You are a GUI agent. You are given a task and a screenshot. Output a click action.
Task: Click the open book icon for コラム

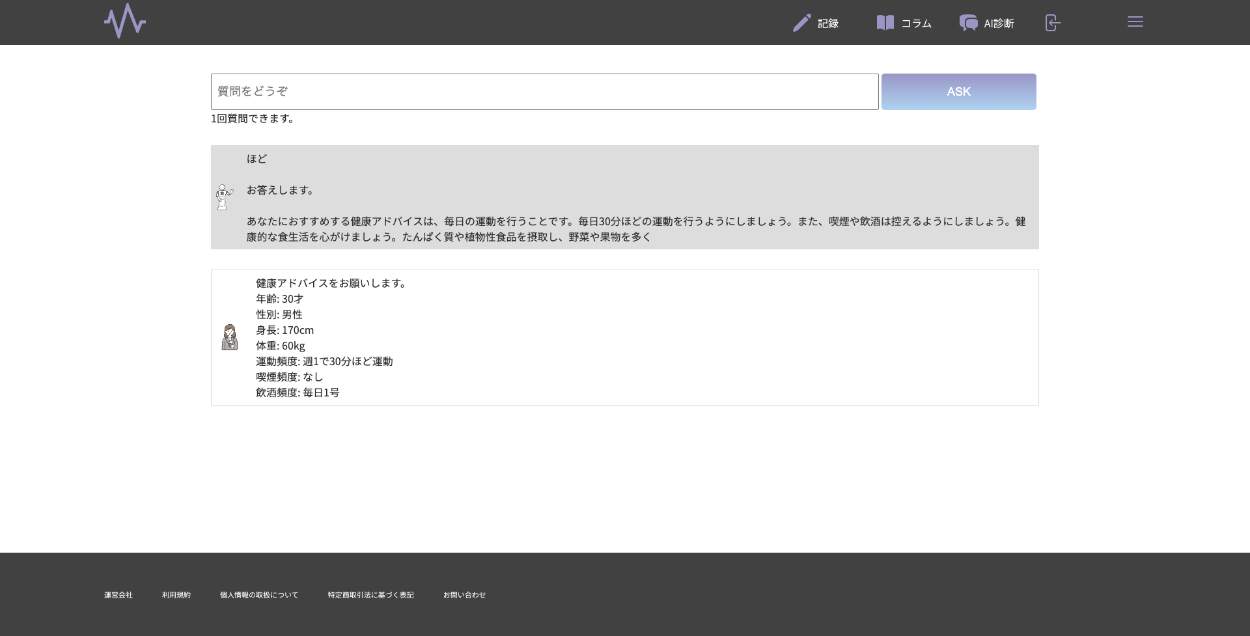pyautogui.click(x=885, y=23)
